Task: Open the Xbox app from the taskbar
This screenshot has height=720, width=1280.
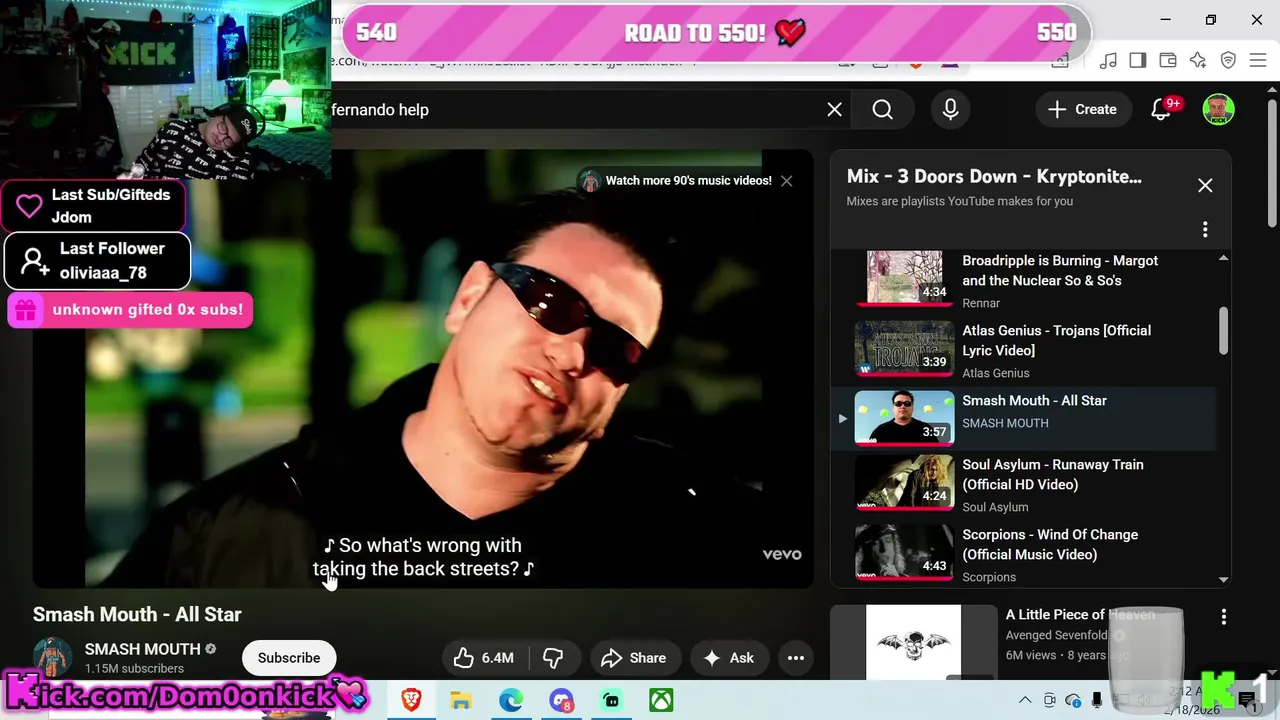Action: [x=661, y=700]
